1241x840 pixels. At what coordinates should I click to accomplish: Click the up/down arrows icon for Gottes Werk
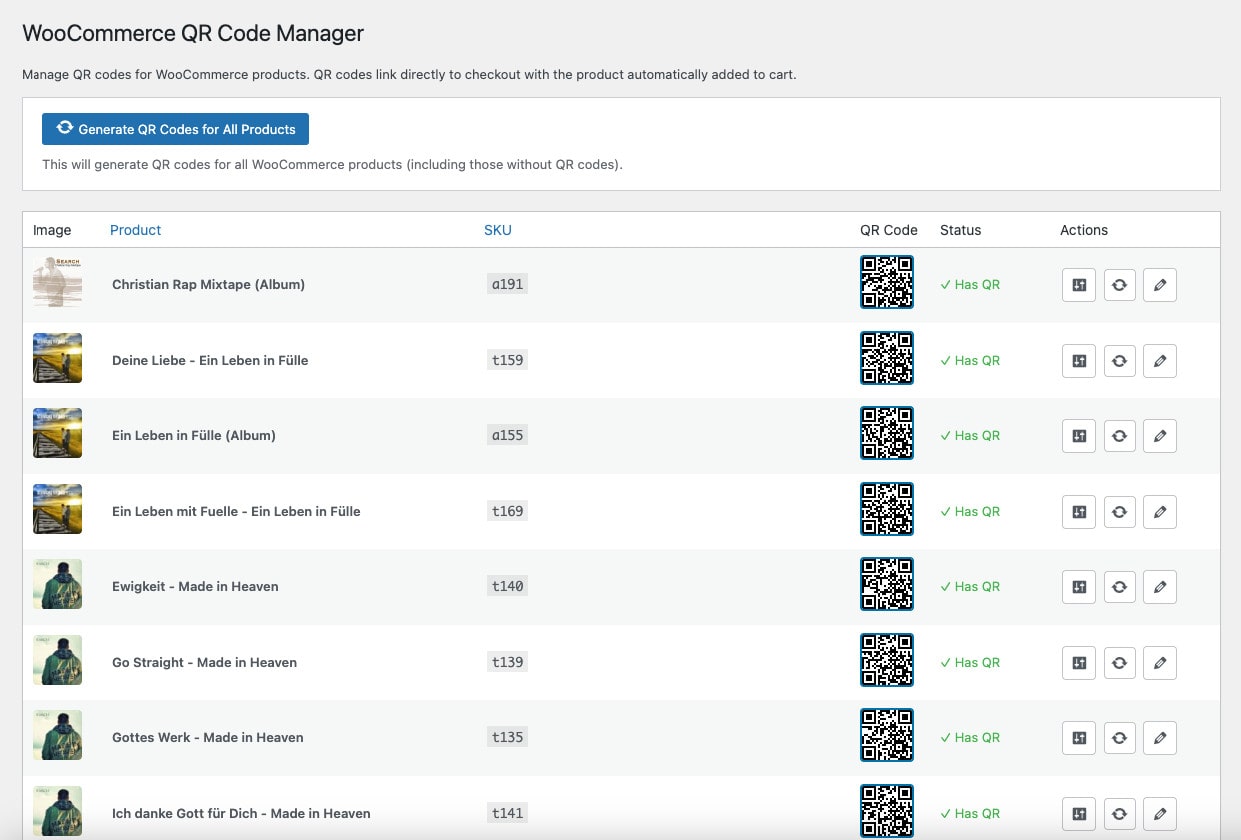(x=1078, y=738)
